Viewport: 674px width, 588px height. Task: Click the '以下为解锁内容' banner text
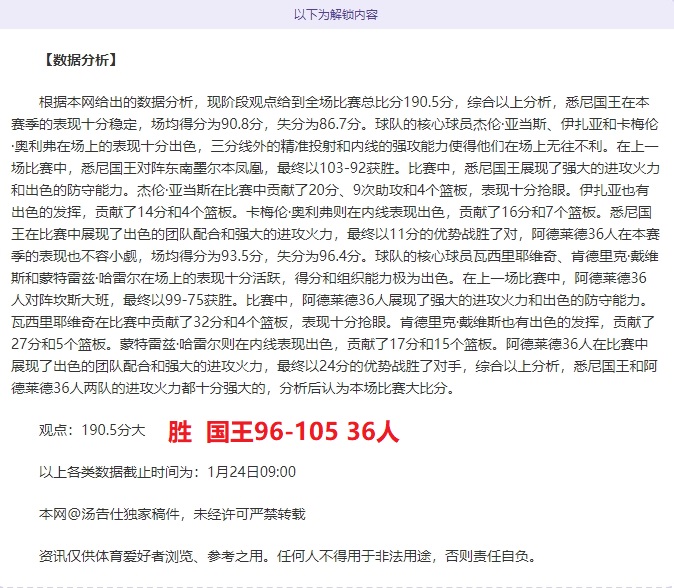coord(336,15)
